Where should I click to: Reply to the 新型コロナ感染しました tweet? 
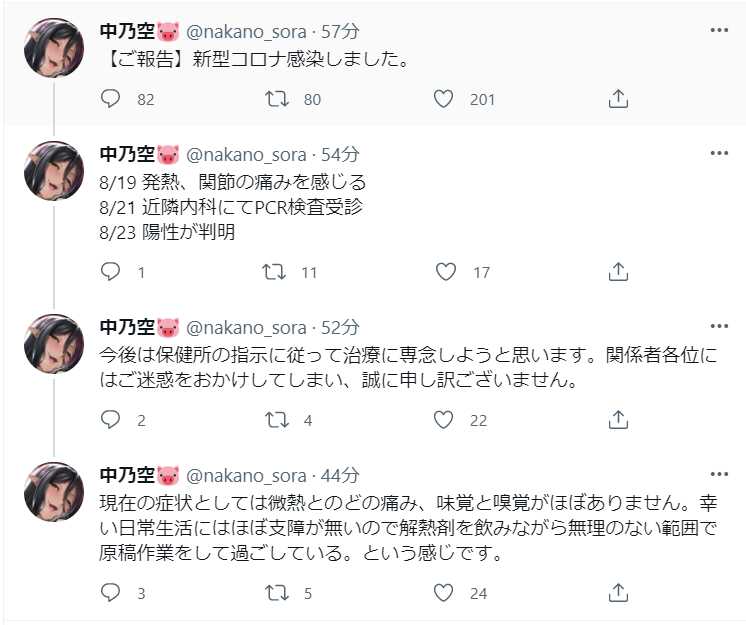click(x=111, y=98)
